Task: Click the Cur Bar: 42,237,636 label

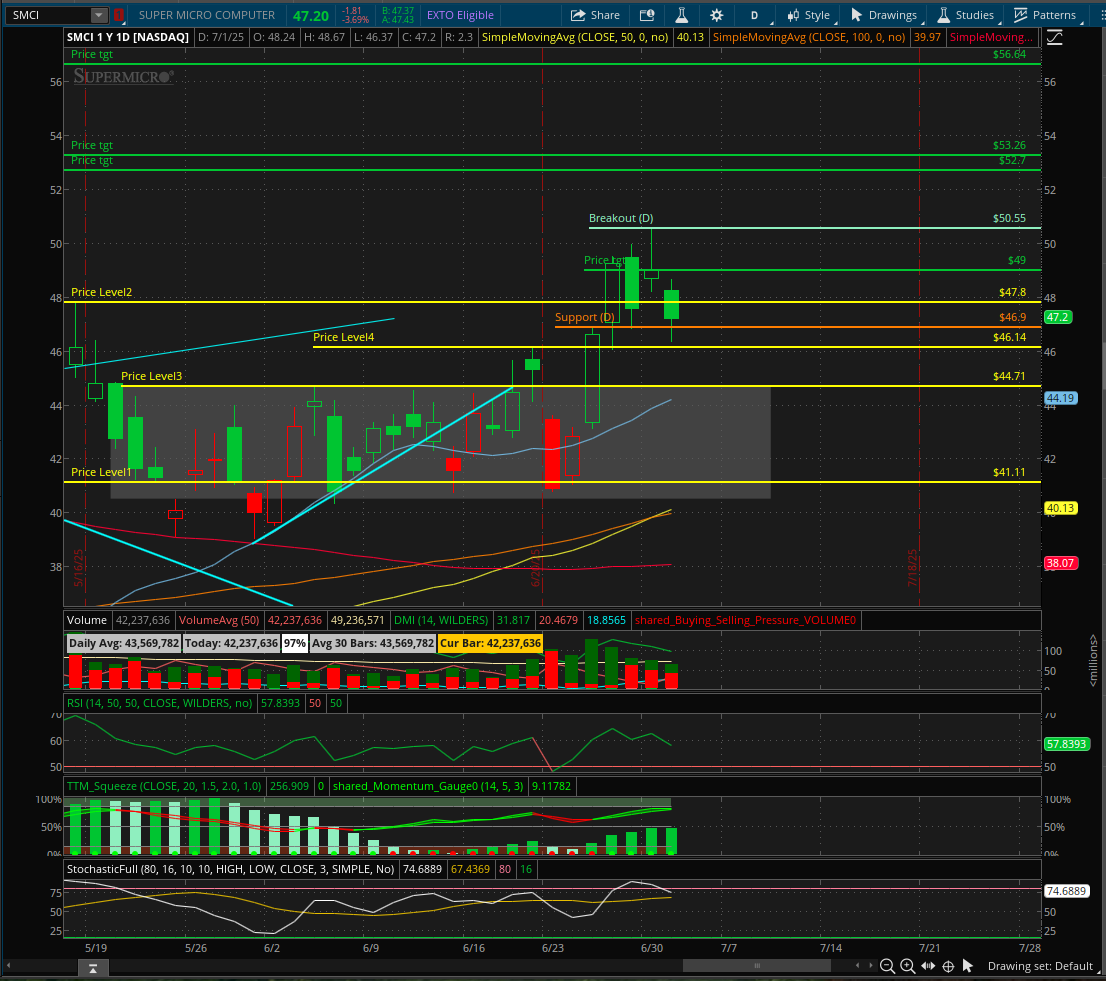Action: (x=490, y=643)
